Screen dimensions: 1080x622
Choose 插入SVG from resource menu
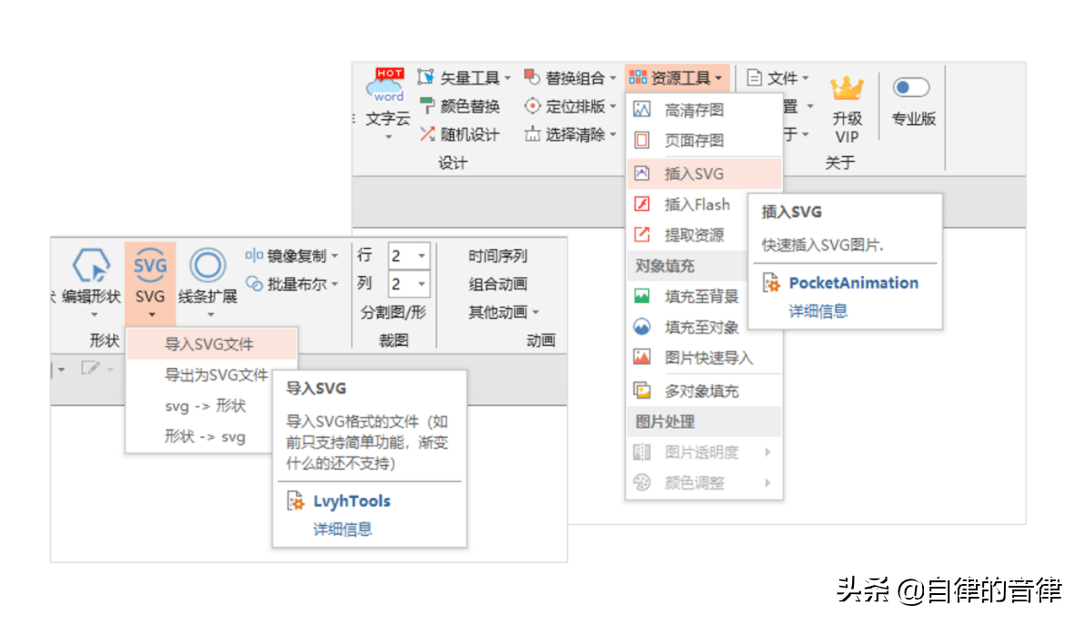(704, 174)
